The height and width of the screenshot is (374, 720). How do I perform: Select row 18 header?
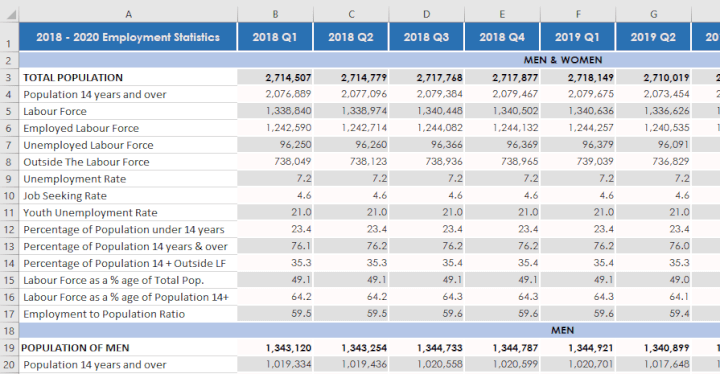click(x=9, y=331)
